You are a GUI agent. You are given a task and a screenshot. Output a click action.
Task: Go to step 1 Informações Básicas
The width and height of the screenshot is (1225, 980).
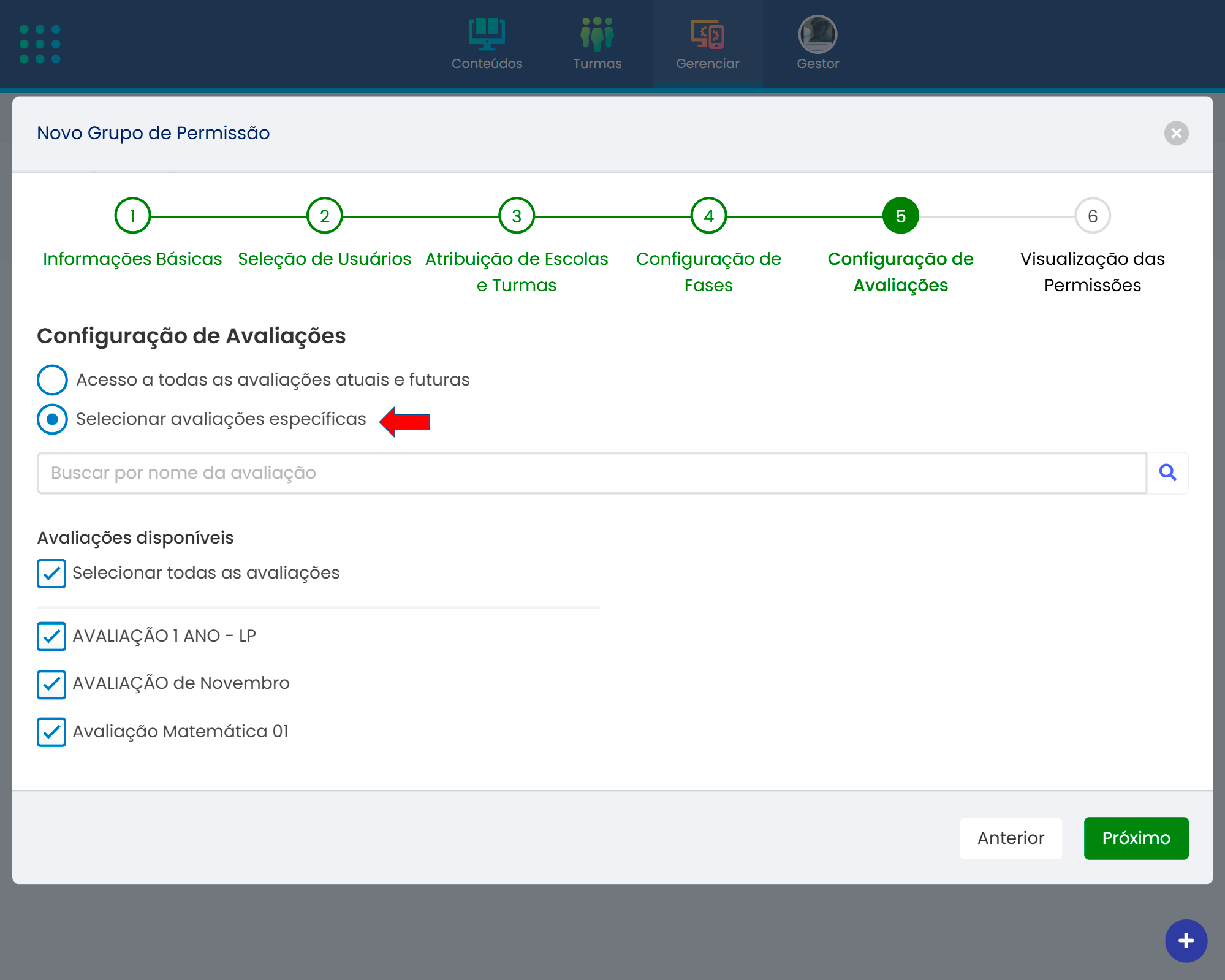click(x=132, y=216)
